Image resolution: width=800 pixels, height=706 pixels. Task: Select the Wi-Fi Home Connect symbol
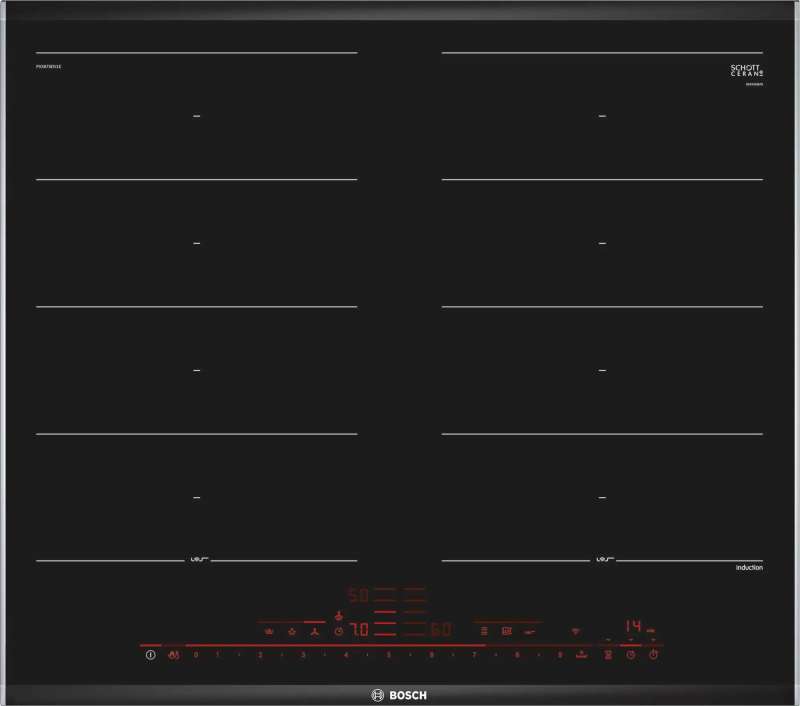point(576,631)
